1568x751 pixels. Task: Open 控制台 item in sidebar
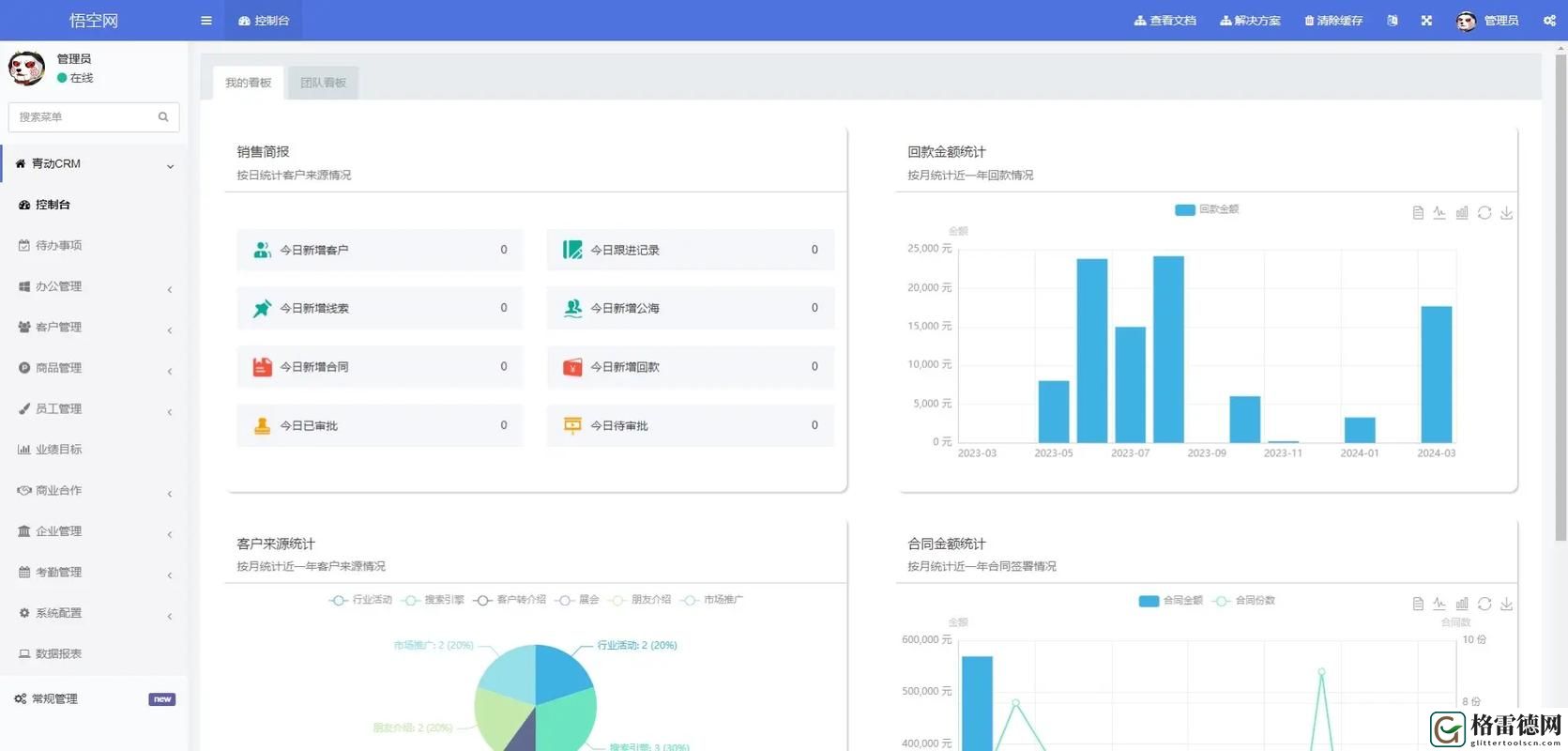[94, 205]
